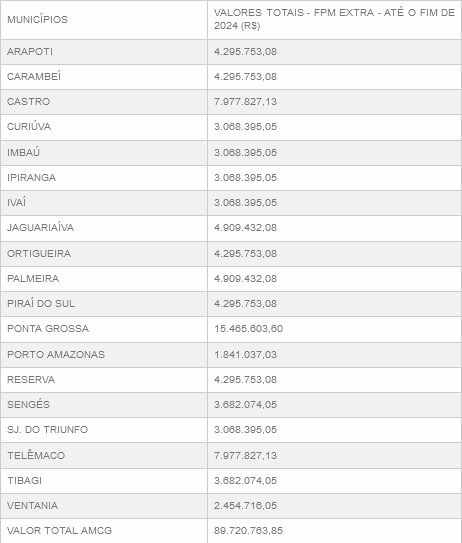The height and width of the screenshot is (543, 462).
Task: Select VENTANIA value 2.454.716,05
Action: [245, 506]
